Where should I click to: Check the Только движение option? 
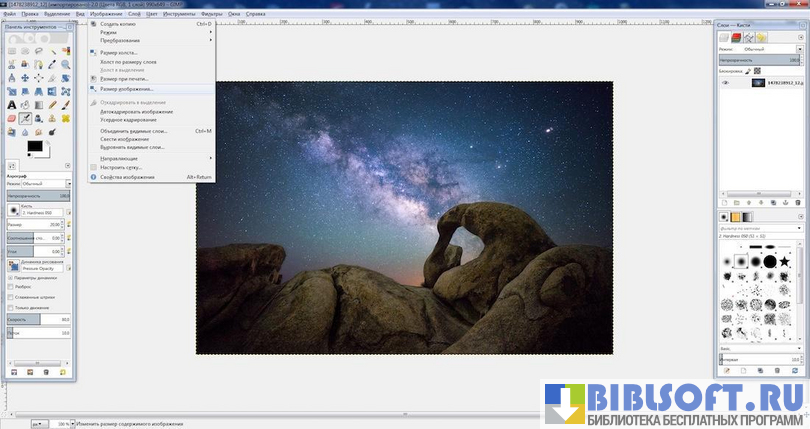[x=10, y=307]
